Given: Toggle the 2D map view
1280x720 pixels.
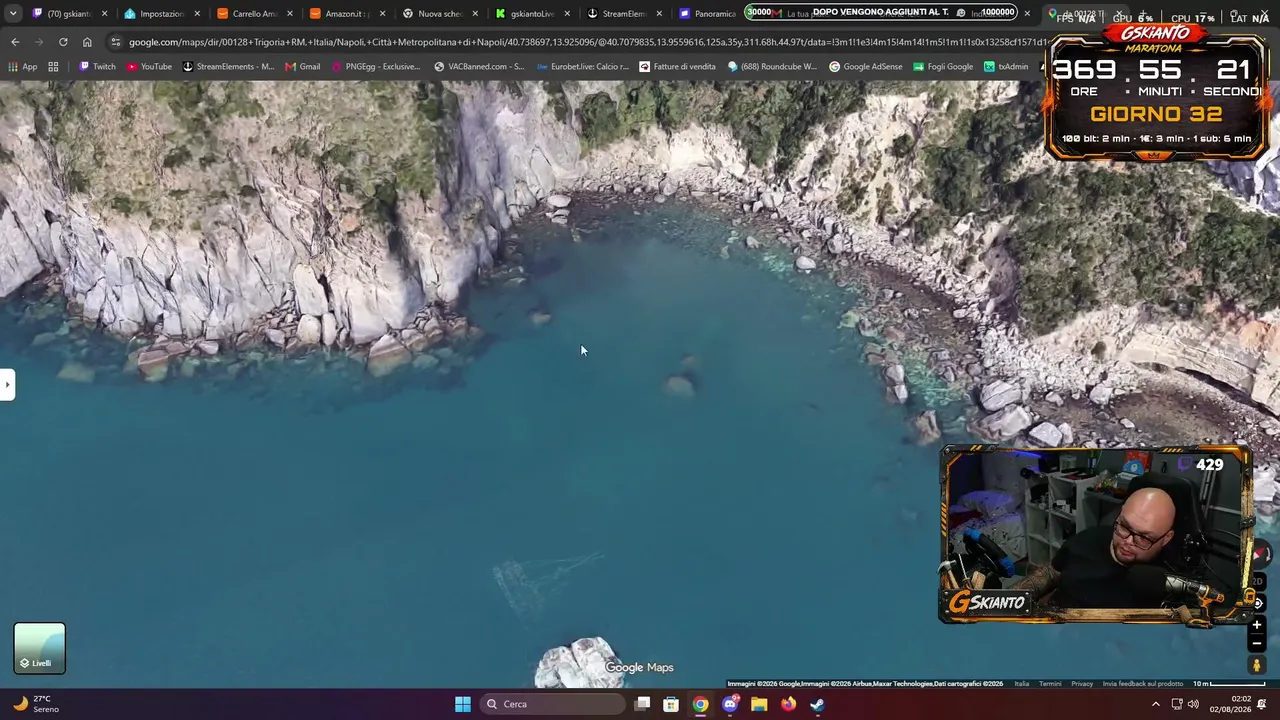Looking at the screenshot, I should pos(1259,581).
